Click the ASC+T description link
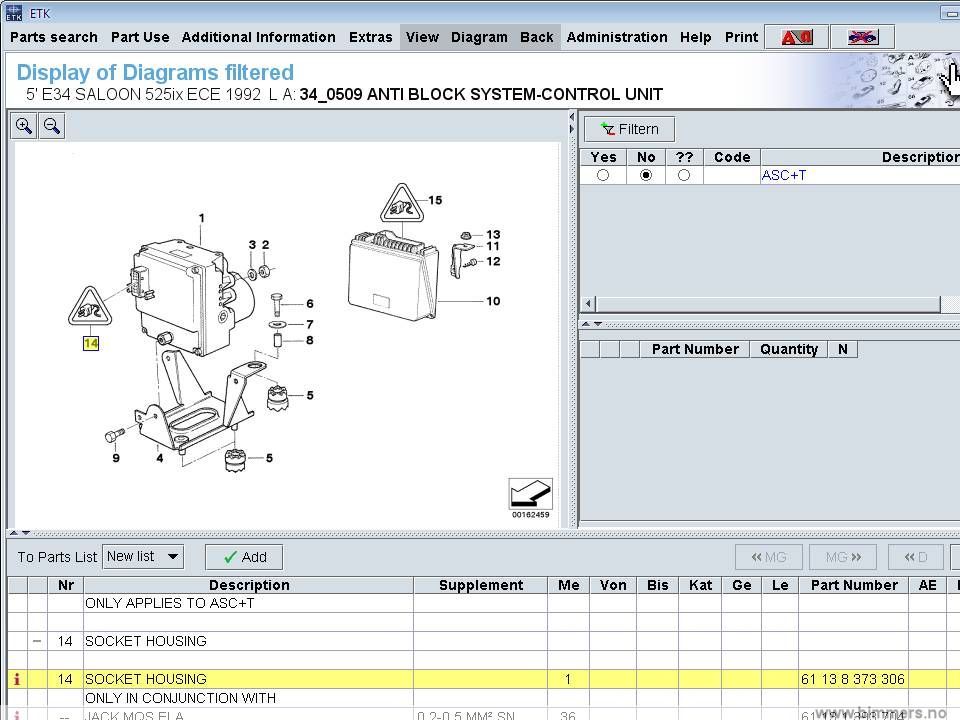Viewport: 960px width, 720px height. [x=784, y=175]
